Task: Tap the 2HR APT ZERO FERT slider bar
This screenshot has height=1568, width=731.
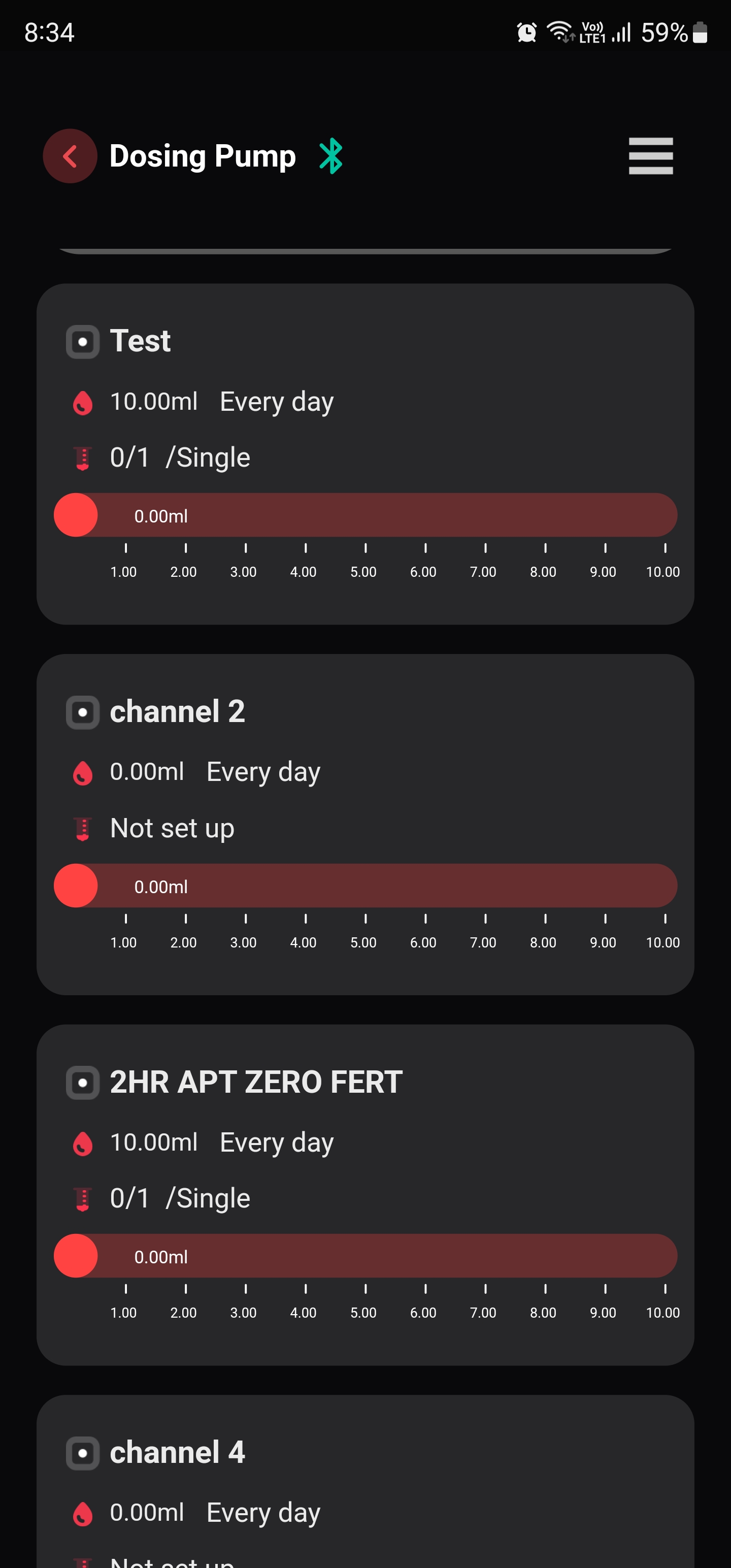Action: click(x=365, y=1256)
